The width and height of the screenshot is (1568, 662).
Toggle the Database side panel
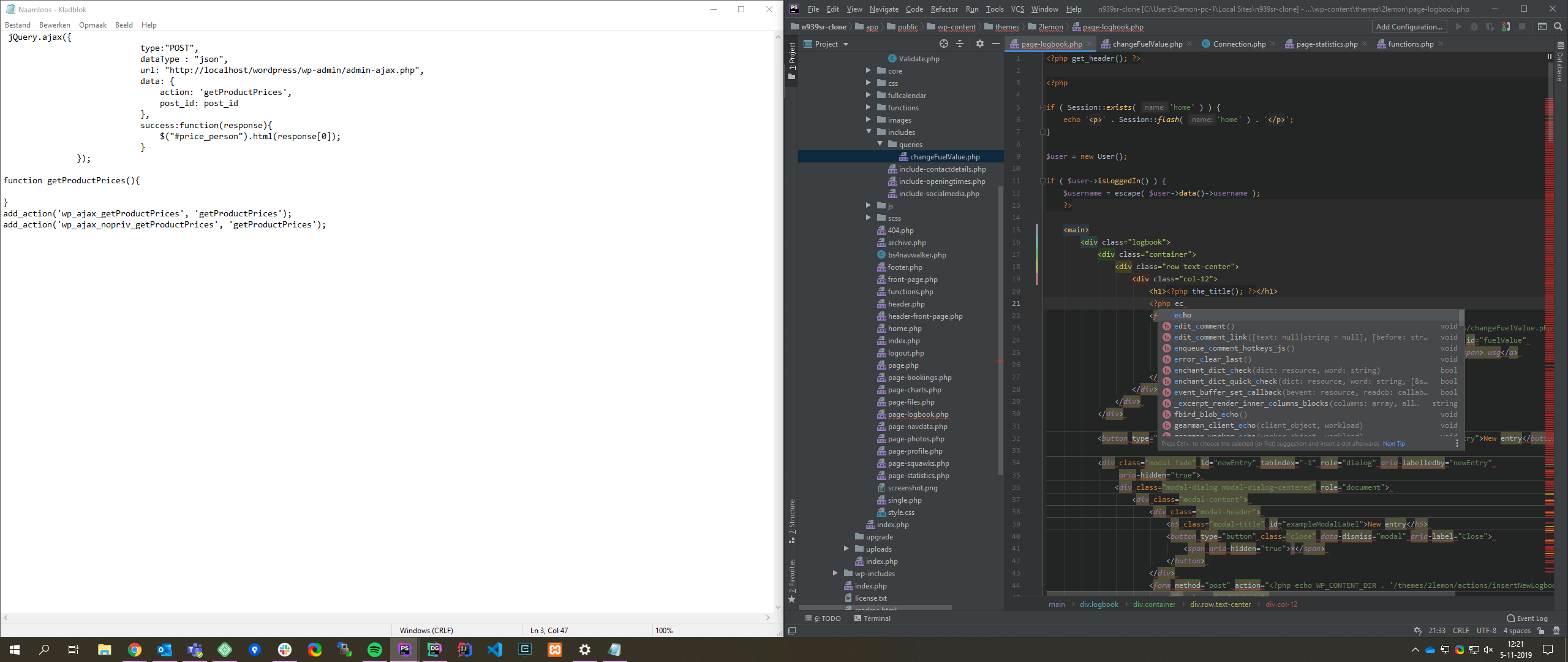(x=1560, y=61)
